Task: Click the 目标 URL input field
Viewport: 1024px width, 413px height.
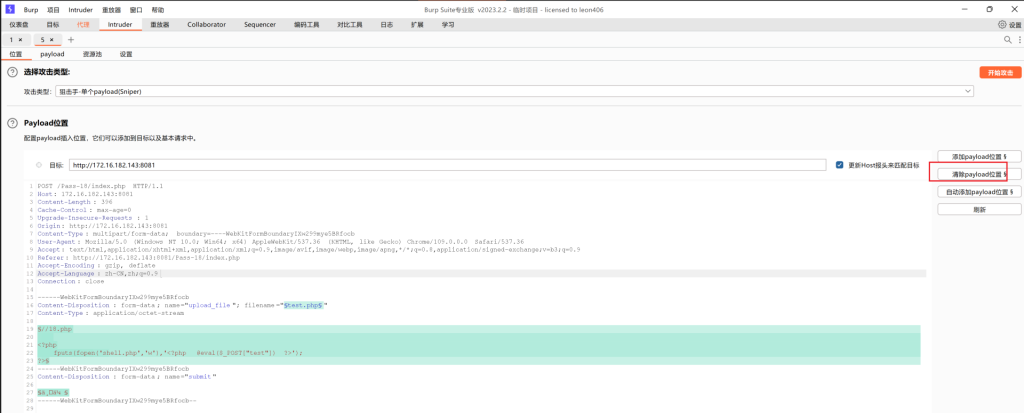Action: coord(447,165)
